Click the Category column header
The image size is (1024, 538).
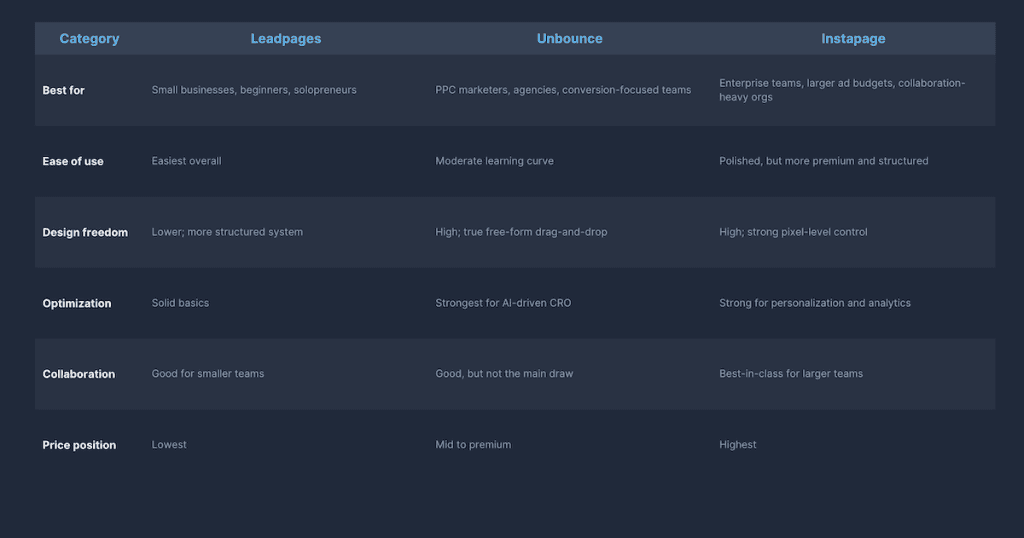[89, 39]
